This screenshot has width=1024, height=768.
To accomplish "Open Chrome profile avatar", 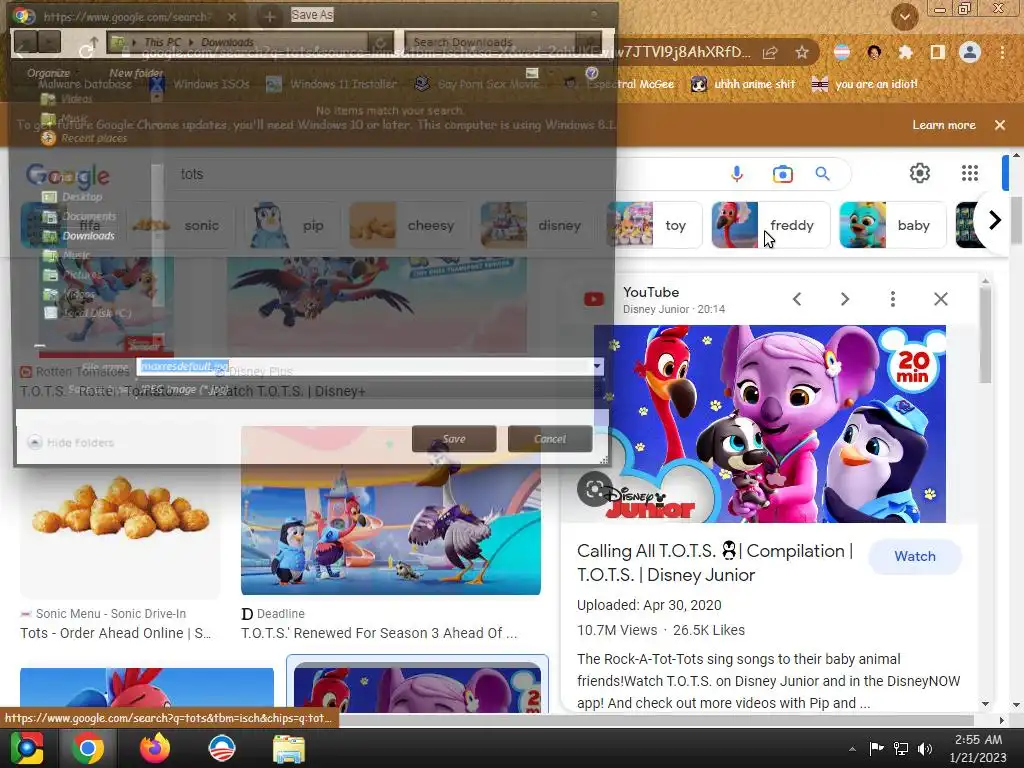I will pyautogui.click(x=970, y=52).
